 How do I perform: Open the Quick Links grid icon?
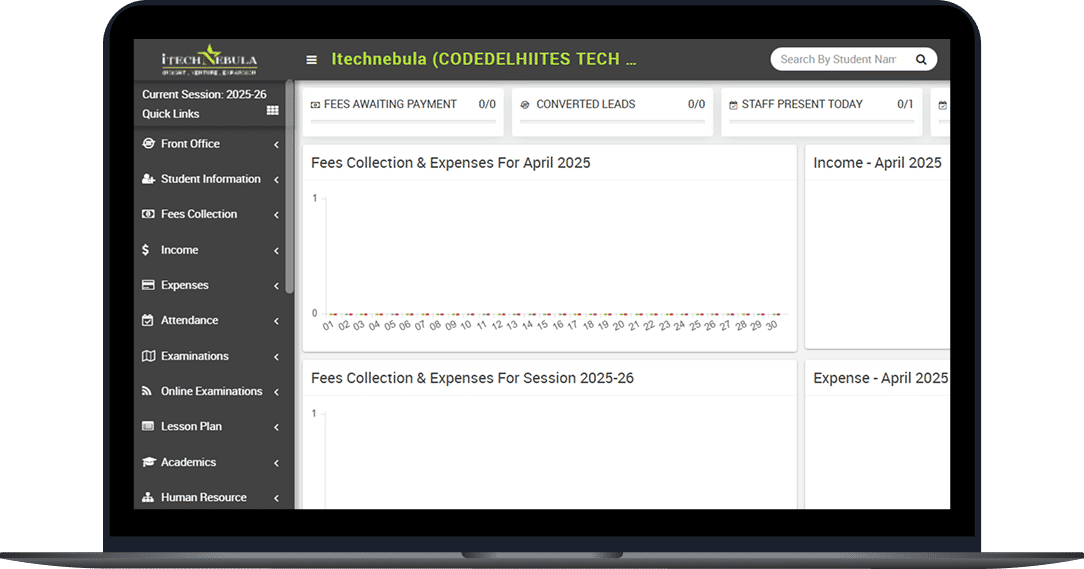(273, 111)
